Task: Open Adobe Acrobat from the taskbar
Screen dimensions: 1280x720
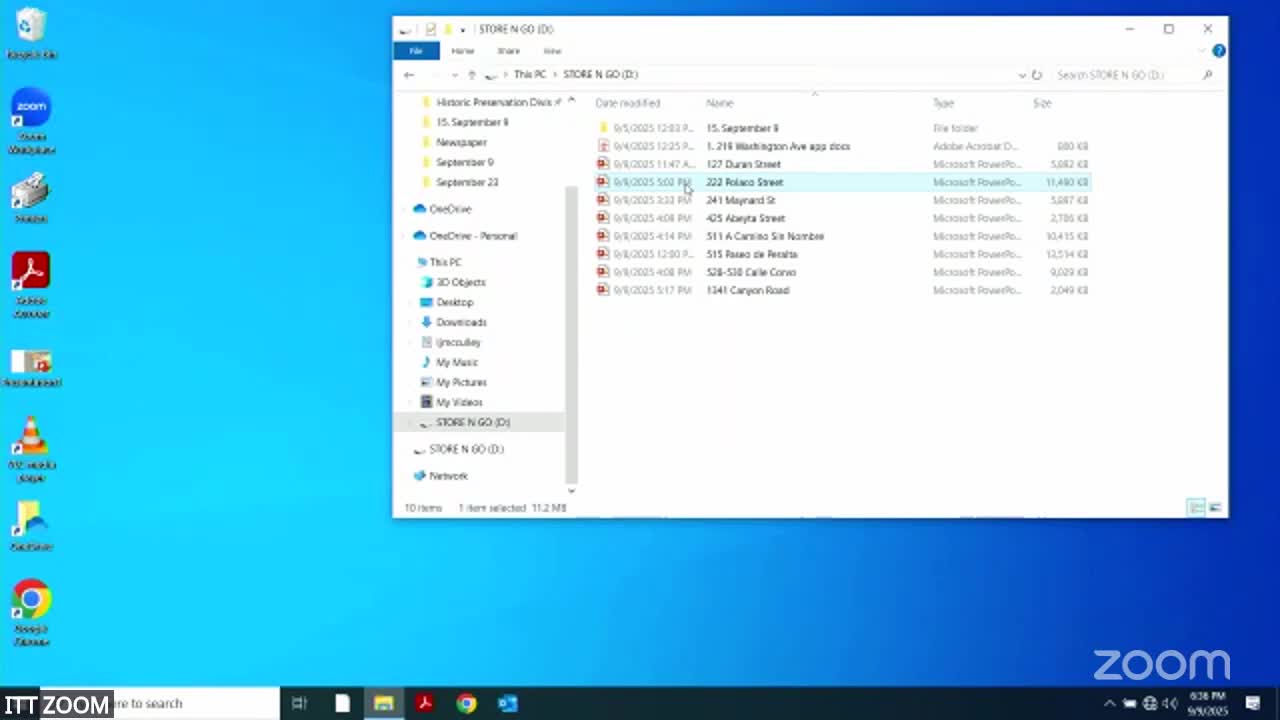Action: coord(425,703)
